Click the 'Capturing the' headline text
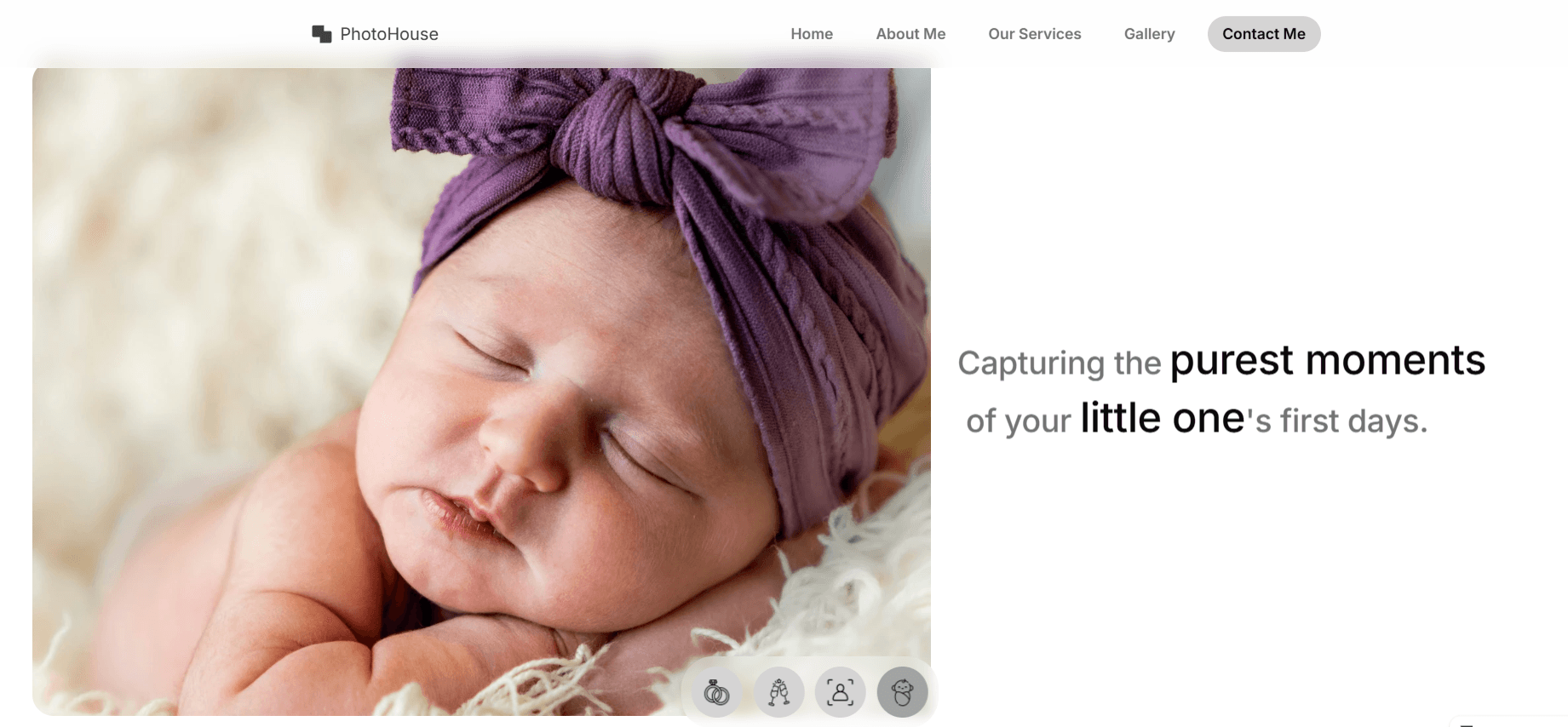This screenshot has height=727, width=1568. click(1060, 363)
